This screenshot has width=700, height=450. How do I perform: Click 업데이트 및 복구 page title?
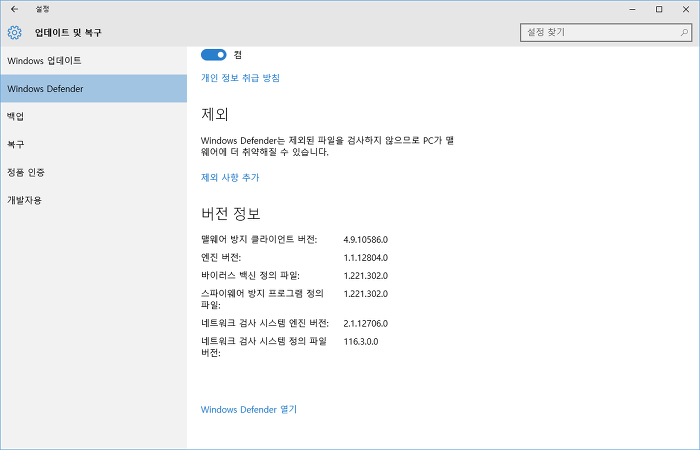68,33
